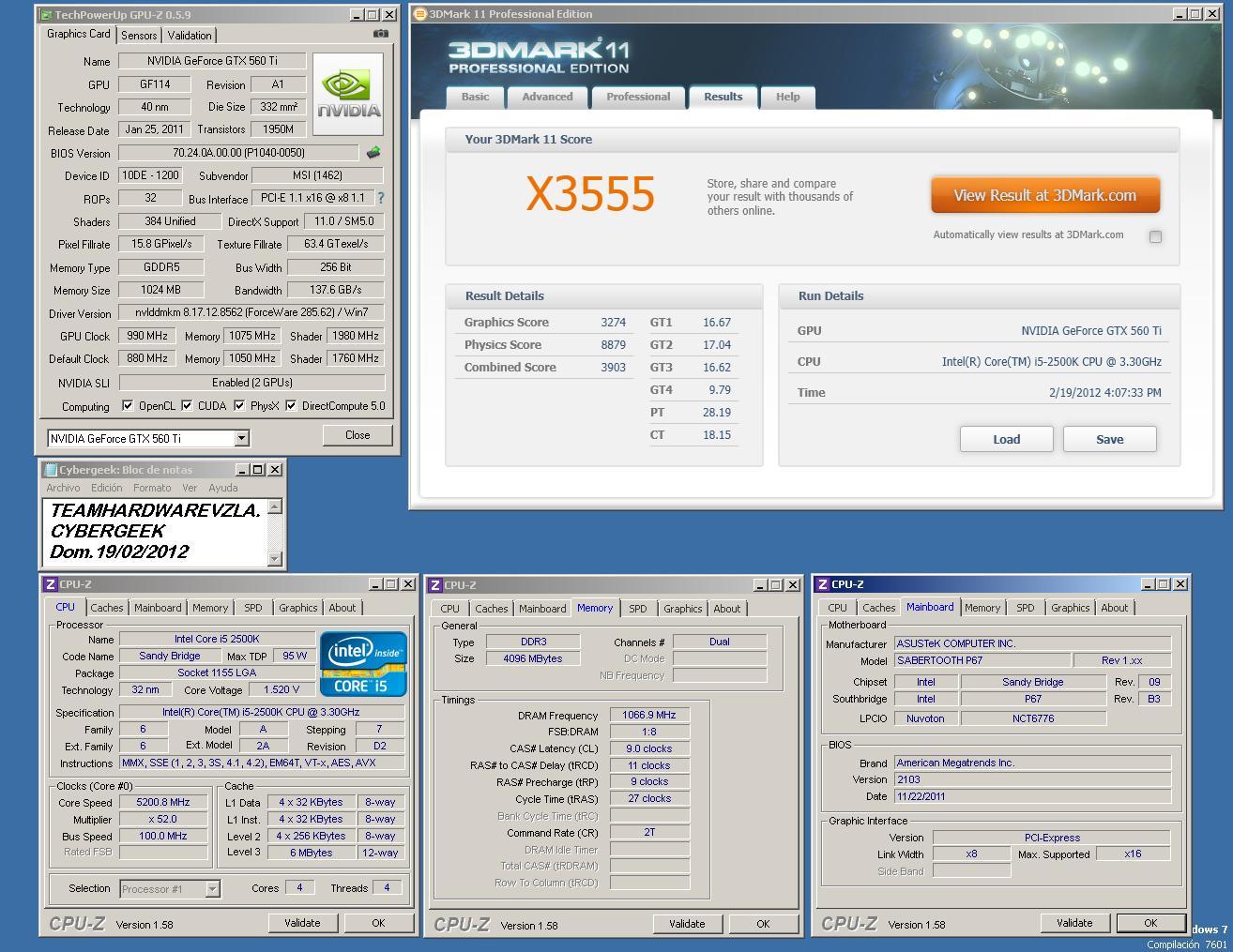Screen dimensions: 1233x952
Task: Click the X3555 score text
Action: point(590,193)
